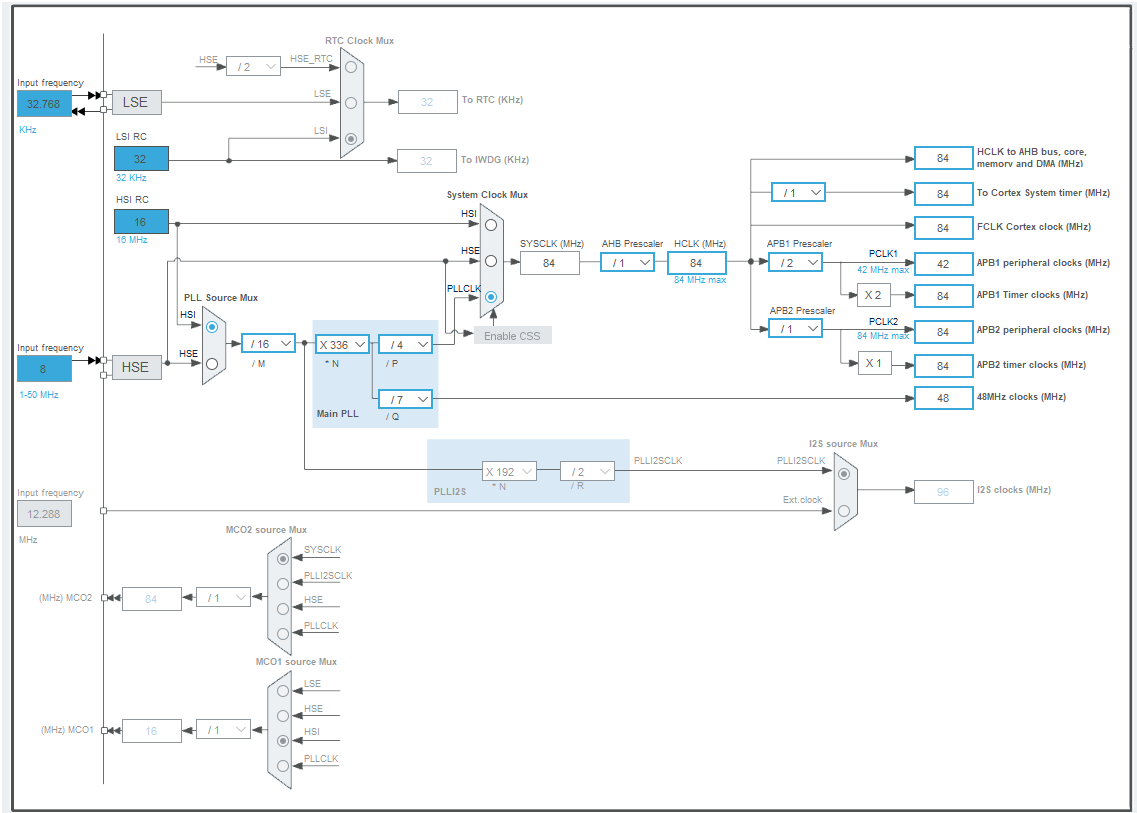
Task: Open the PLL /M divider dropdown
Action: 267,343
